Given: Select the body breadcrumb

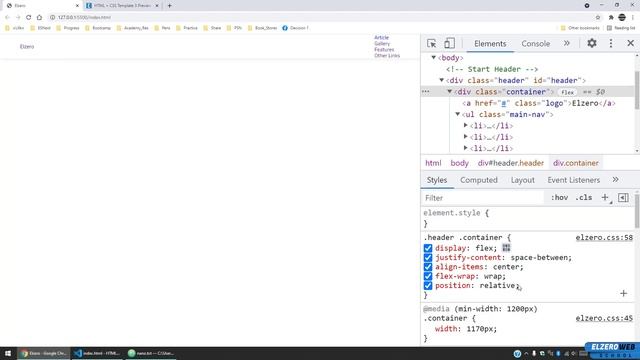Looking at the screenshot, I should tap(459, 163).
